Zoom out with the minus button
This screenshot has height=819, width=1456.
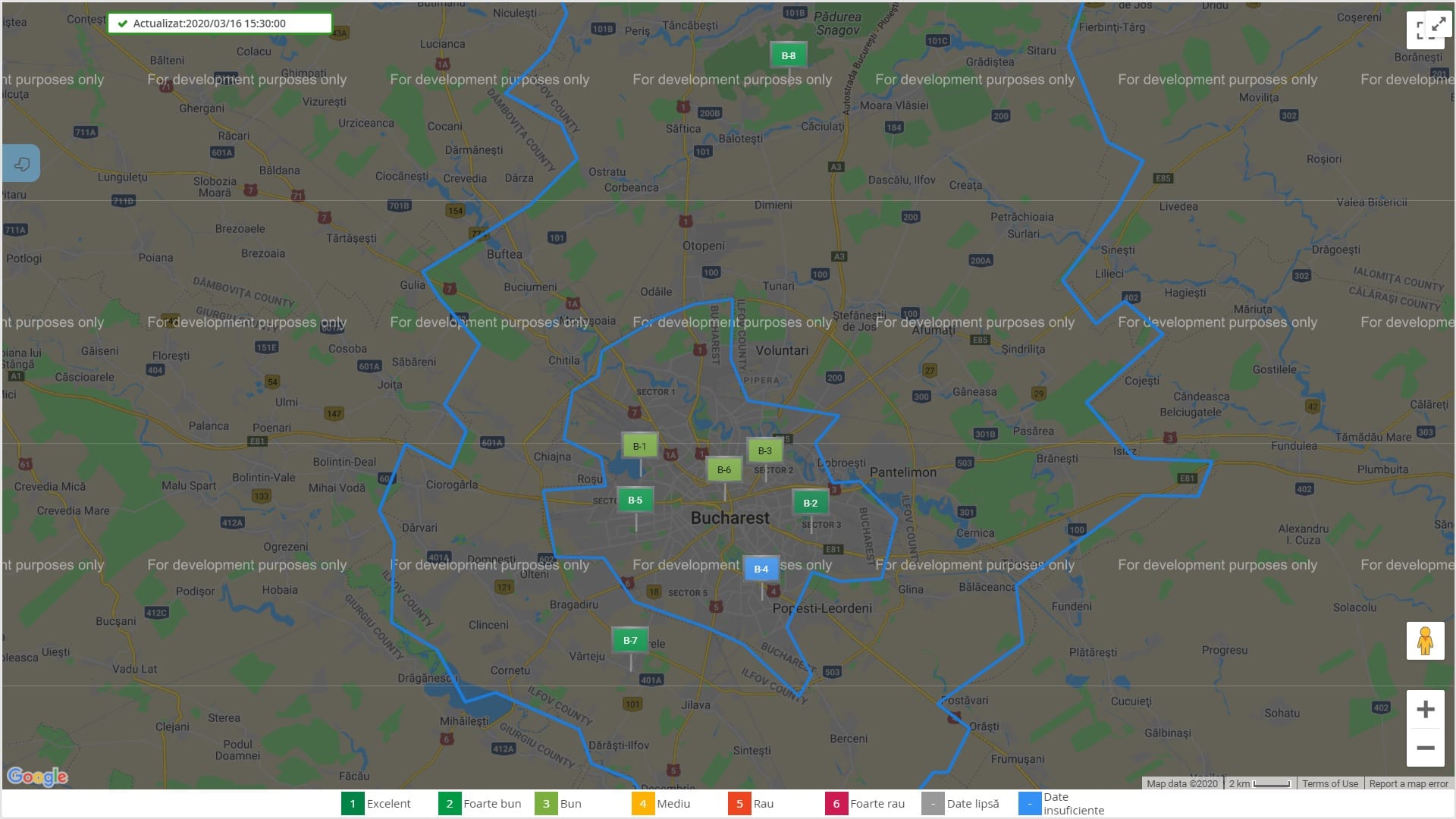[1426, 748]
